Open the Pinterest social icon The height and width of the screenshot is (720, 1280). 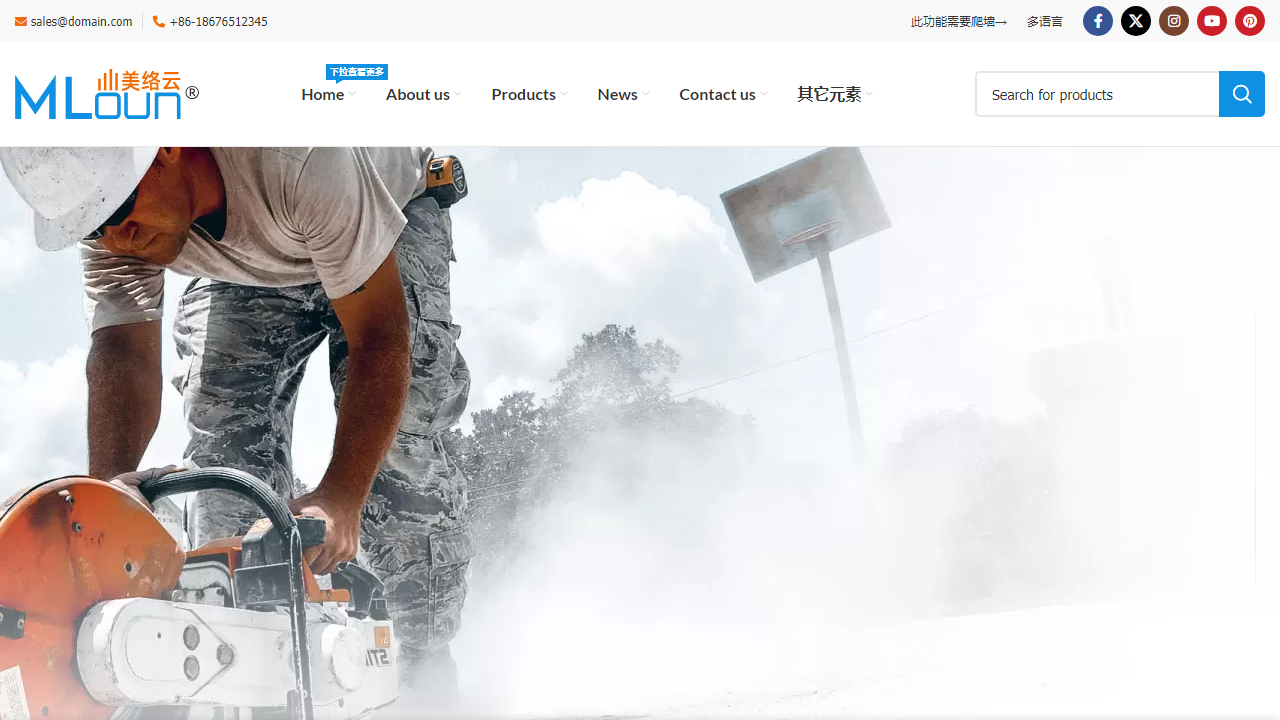click(x=1250, y=21)
